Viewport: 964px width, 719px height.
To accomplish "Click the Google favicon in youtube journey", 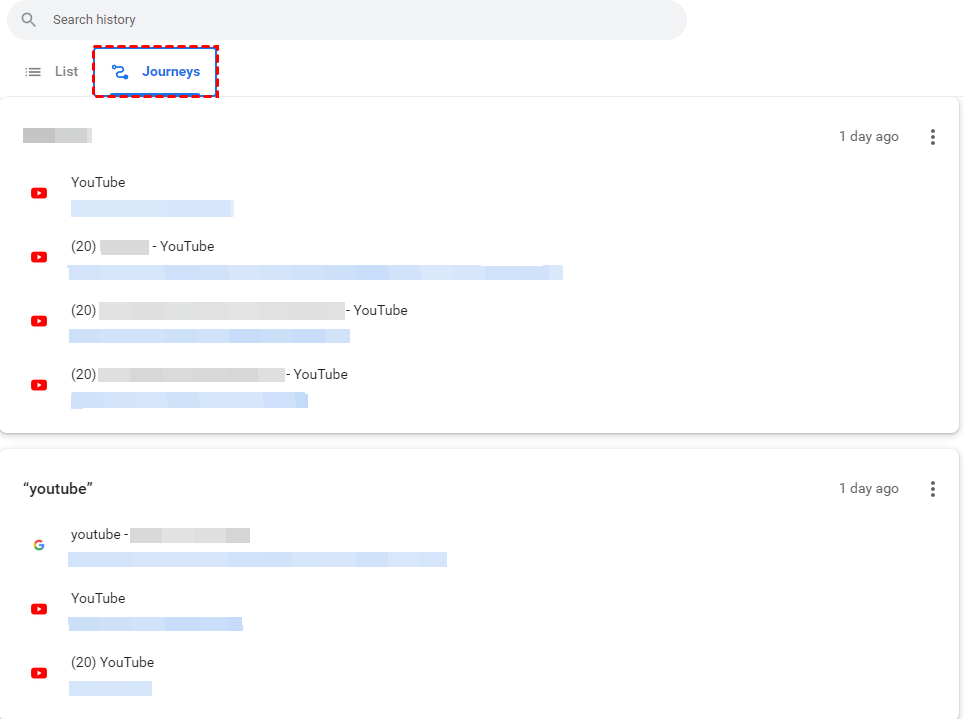I will coord(39,545).
